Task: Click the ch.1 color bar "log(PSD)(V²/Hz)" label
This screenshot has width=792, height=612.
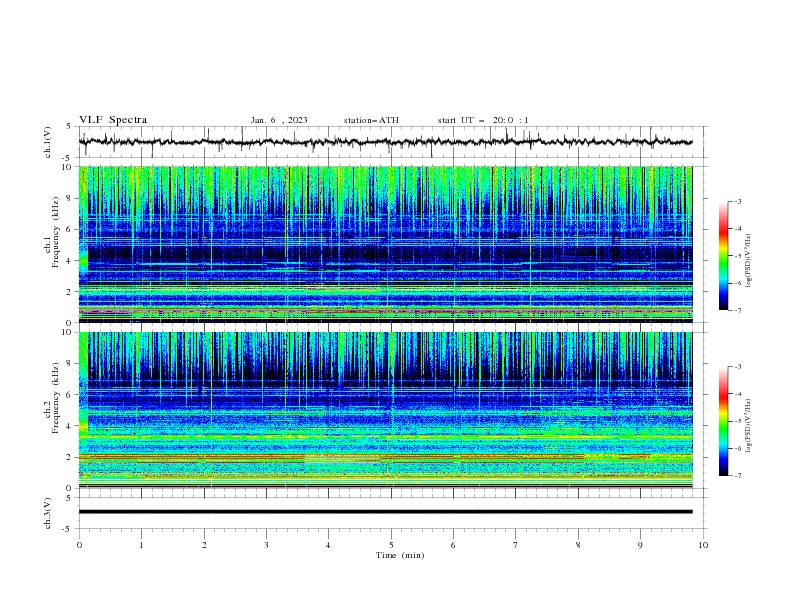Action: [x=749, y=261]
